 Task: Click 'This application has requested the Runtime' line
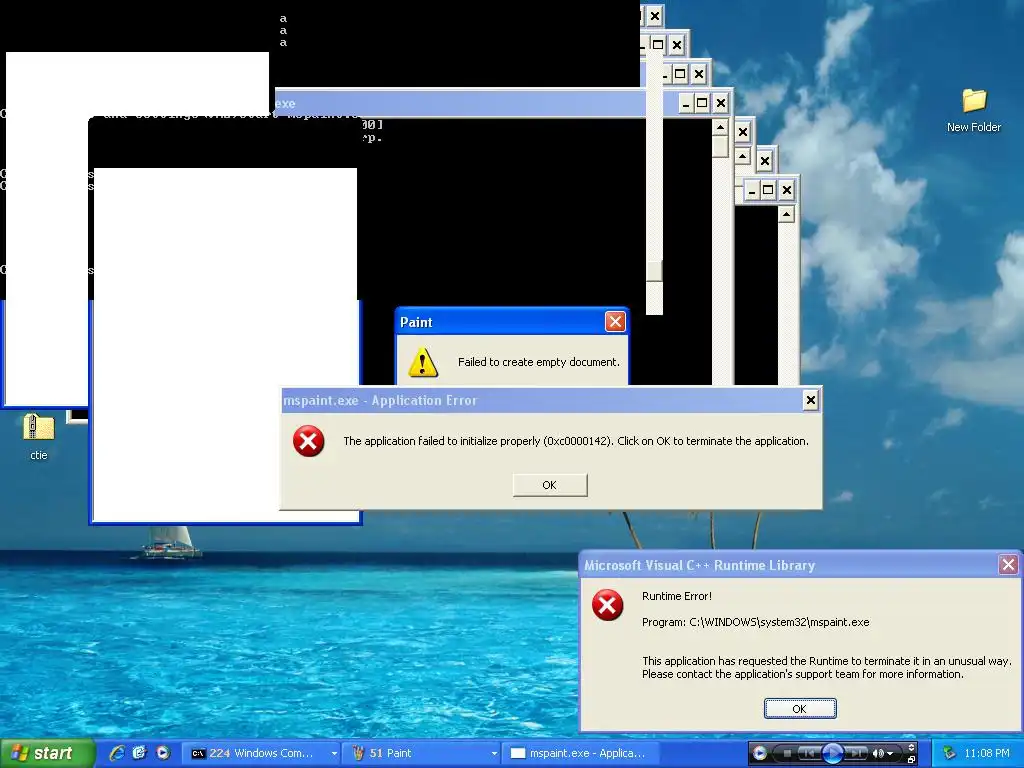click(826, 661)
